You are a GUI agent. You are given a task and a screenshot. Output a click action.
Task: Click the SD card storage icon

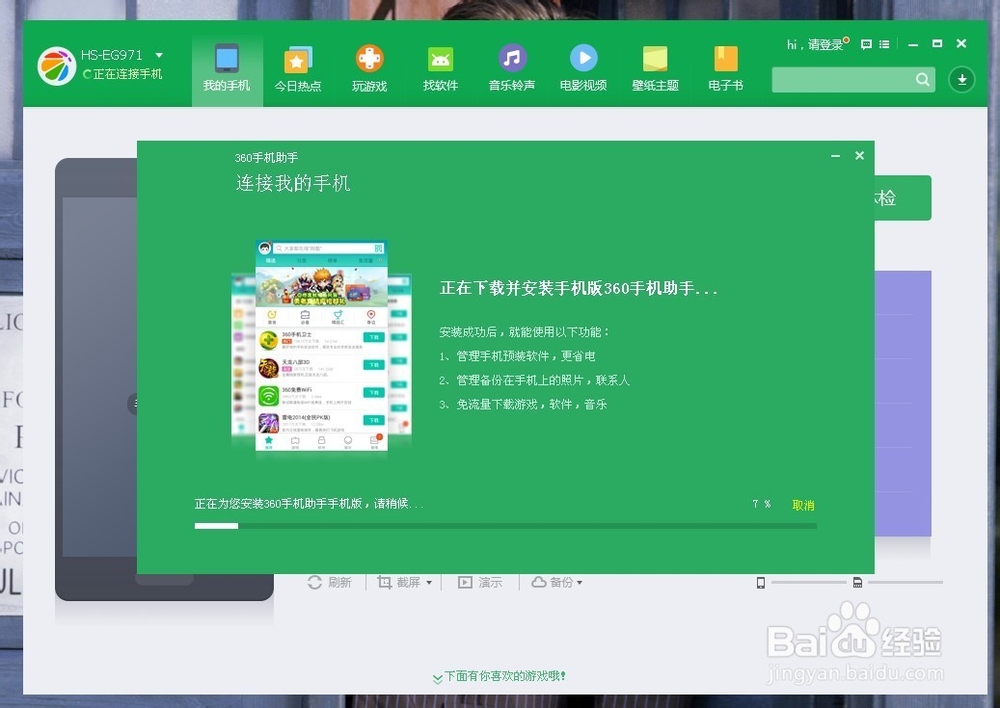(x=858, y=582)
